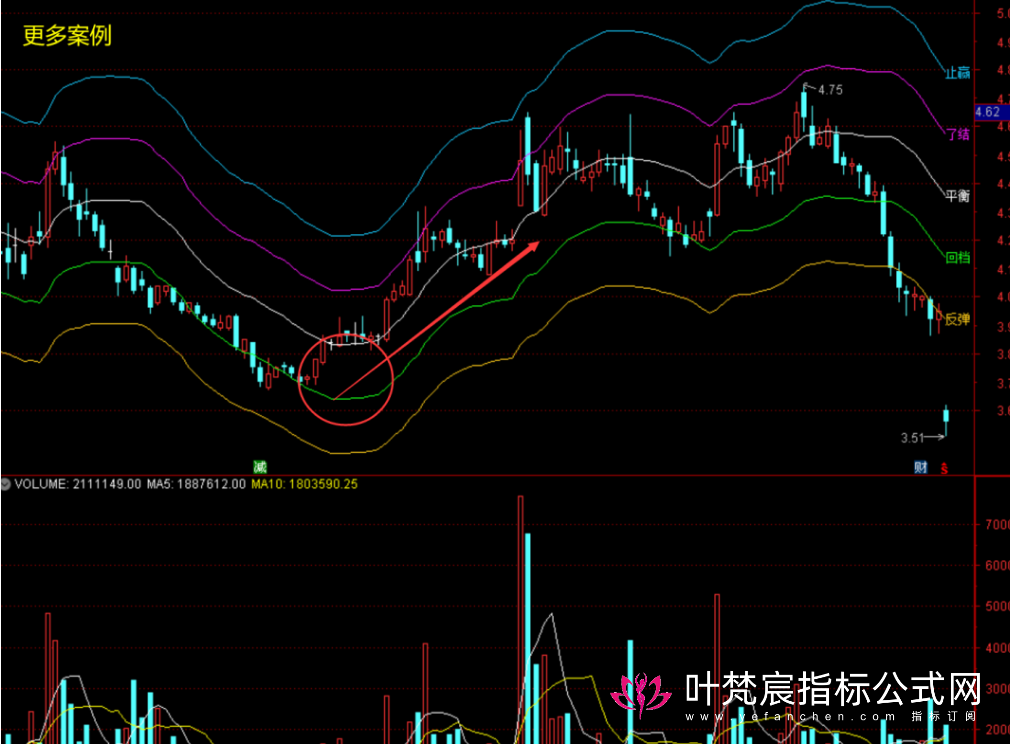Image resolution: width=1010 pixels, height=744 pixels.
Task: Click the green 减 marker icon
Action: (x=260, y=466)
